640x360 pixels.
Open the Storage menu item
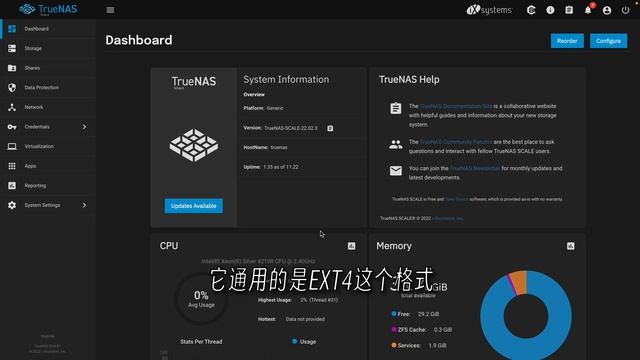48,48
